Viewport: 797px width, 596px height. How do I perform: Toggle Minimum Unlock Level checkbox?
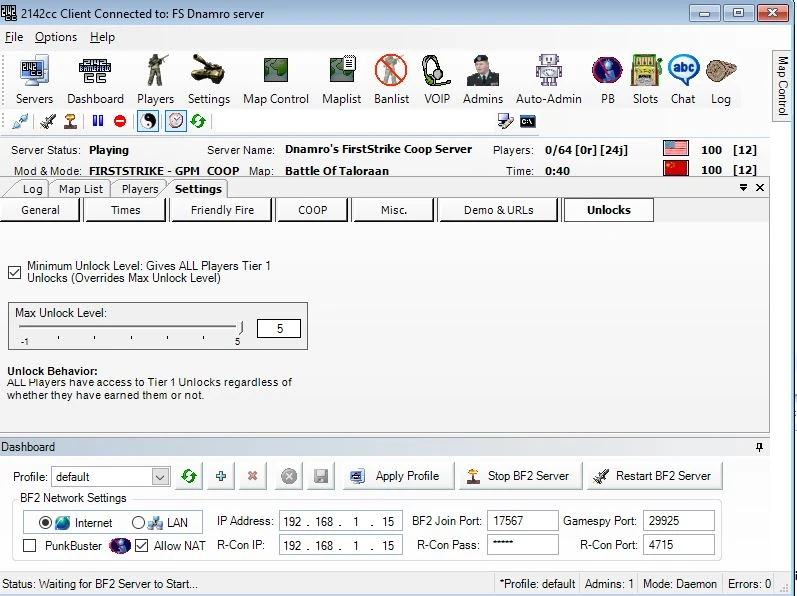pos(14,272)
